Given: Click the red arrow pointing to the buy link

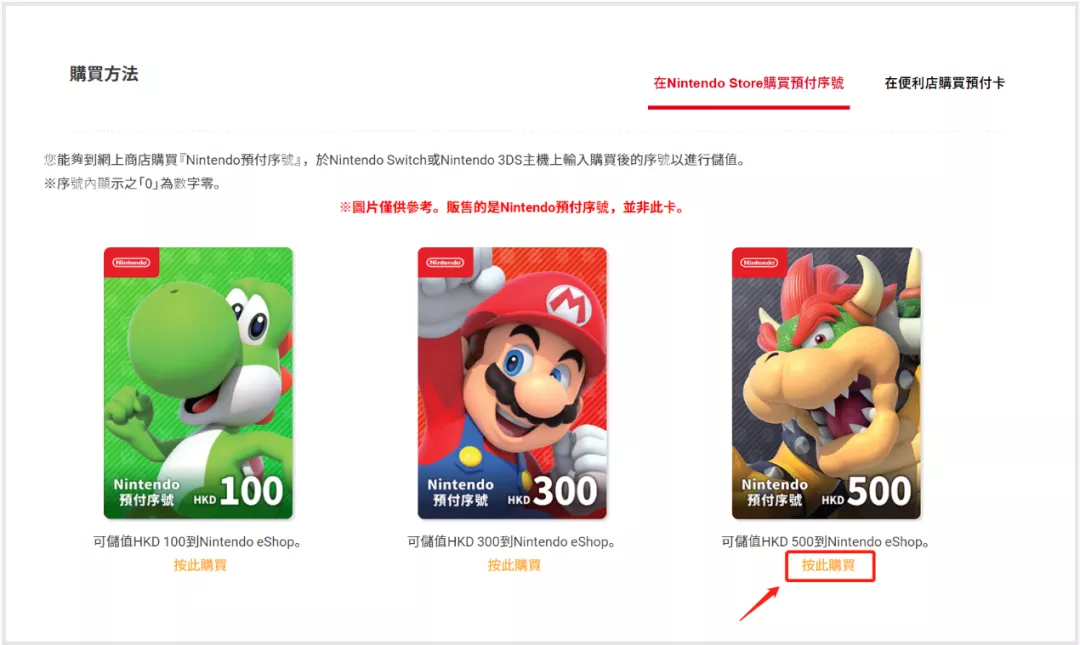Looking at the screenshot, I should click(x=760, y=603).
